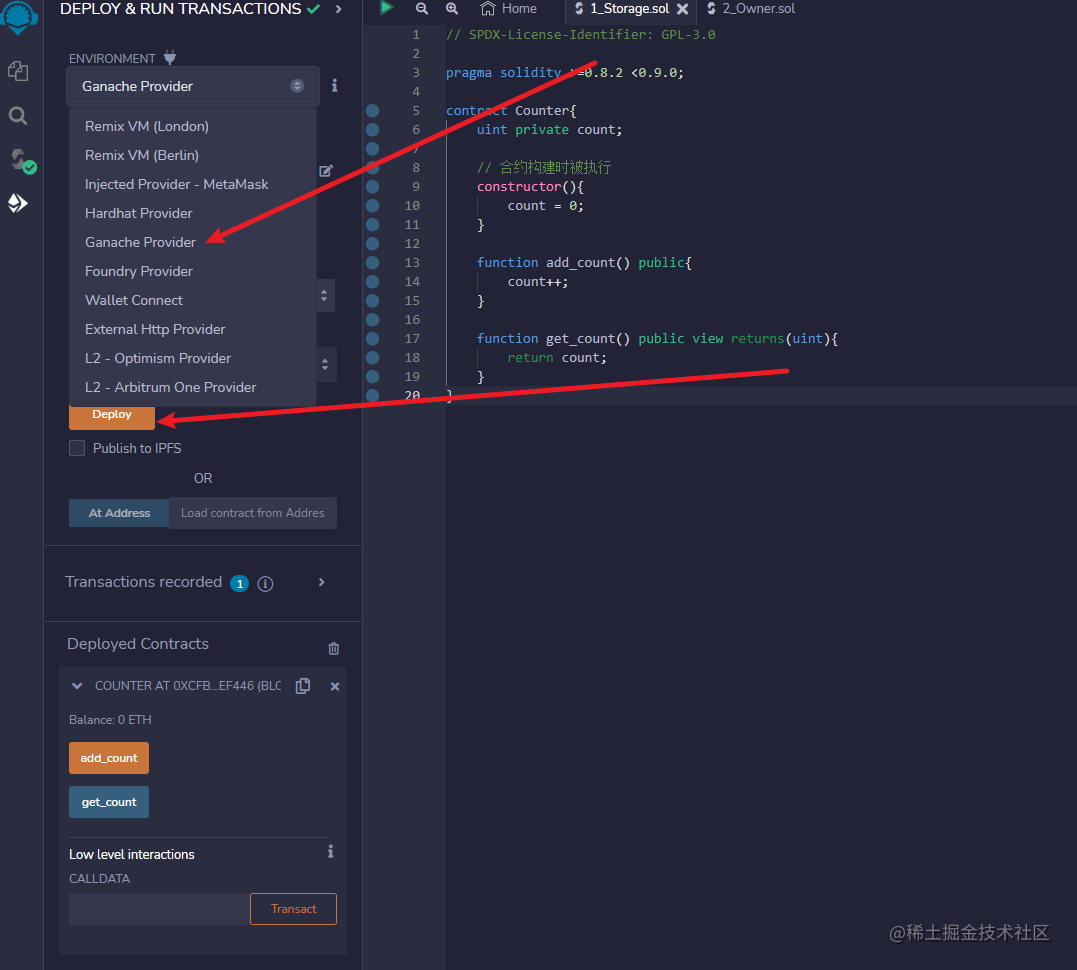Open Deploy & Run Transactions sidebar icon
The height and width of the screenshot is (970, 1077).
(x=18, y=203)
